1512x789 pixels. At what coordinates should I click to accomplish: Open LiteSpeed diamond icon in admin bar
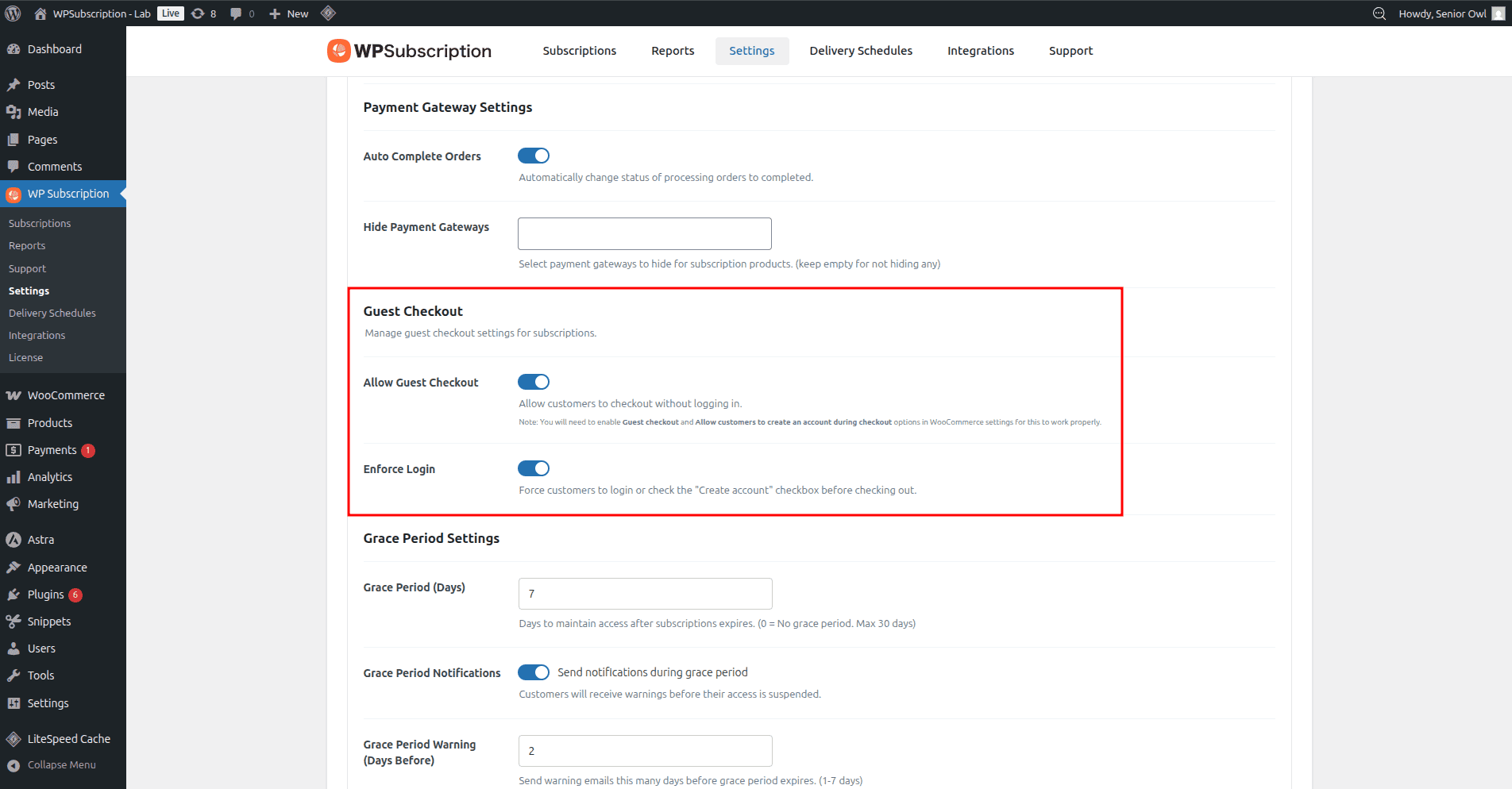point(328,13)
